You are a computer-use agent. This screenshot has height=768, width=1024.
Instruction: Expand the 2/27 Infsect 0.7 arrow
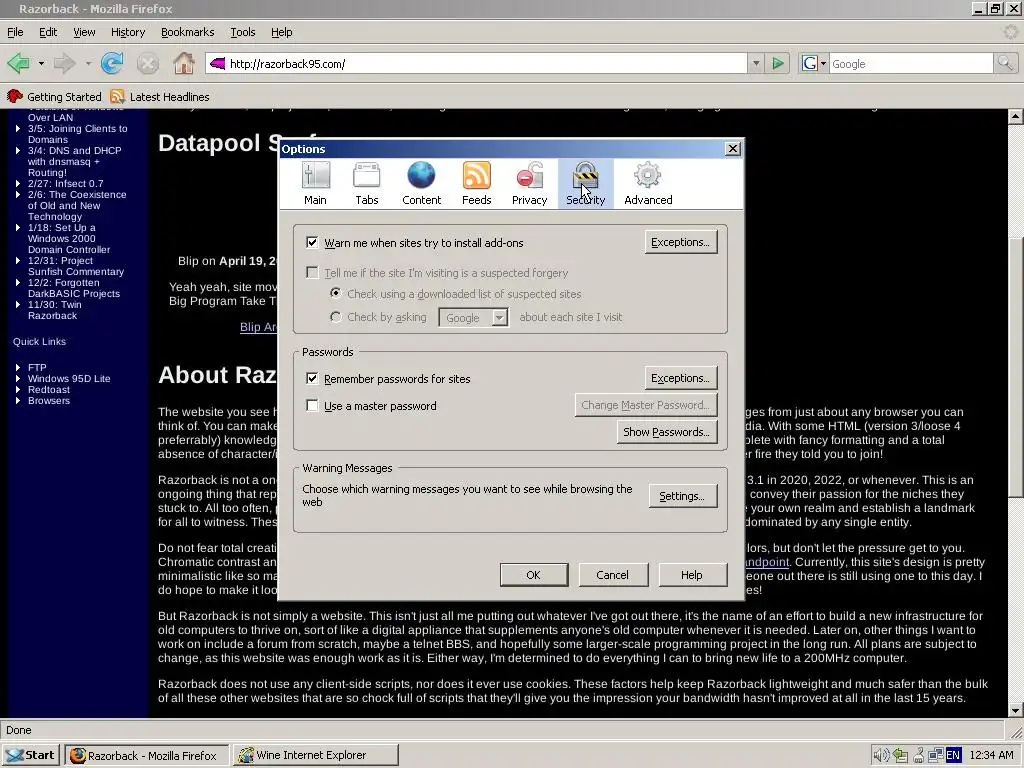point(18,184)
